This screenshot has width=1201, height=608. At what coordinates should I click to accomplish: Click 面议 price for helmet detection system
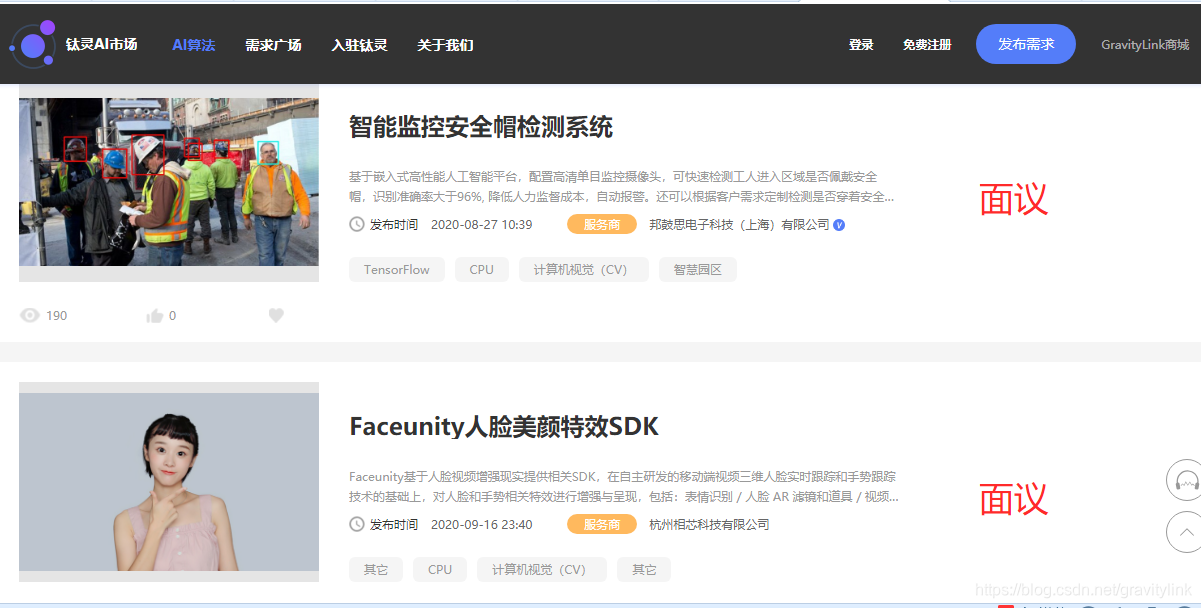[1013, 199]
